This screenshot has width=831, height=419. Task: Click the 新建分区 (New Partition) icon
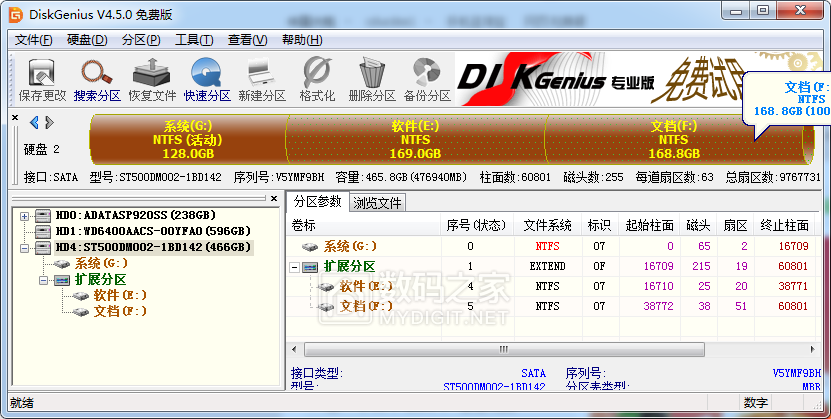[261, 80]
